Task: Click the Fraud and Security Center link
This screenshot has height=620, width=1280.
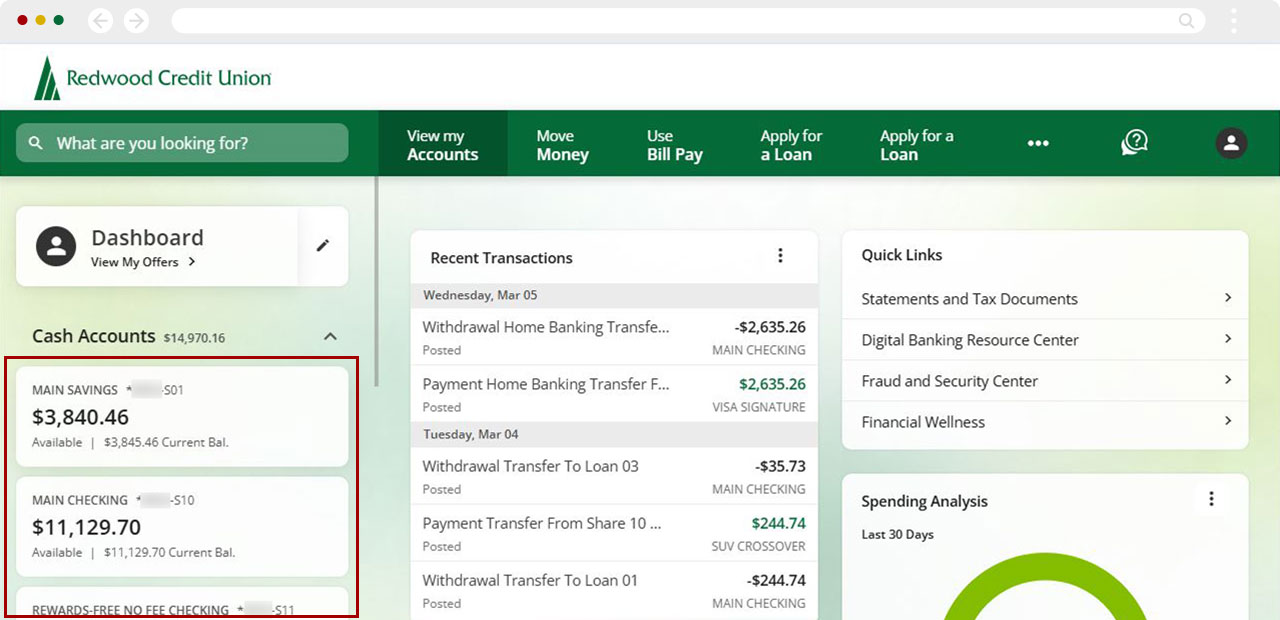Action: 950,381
